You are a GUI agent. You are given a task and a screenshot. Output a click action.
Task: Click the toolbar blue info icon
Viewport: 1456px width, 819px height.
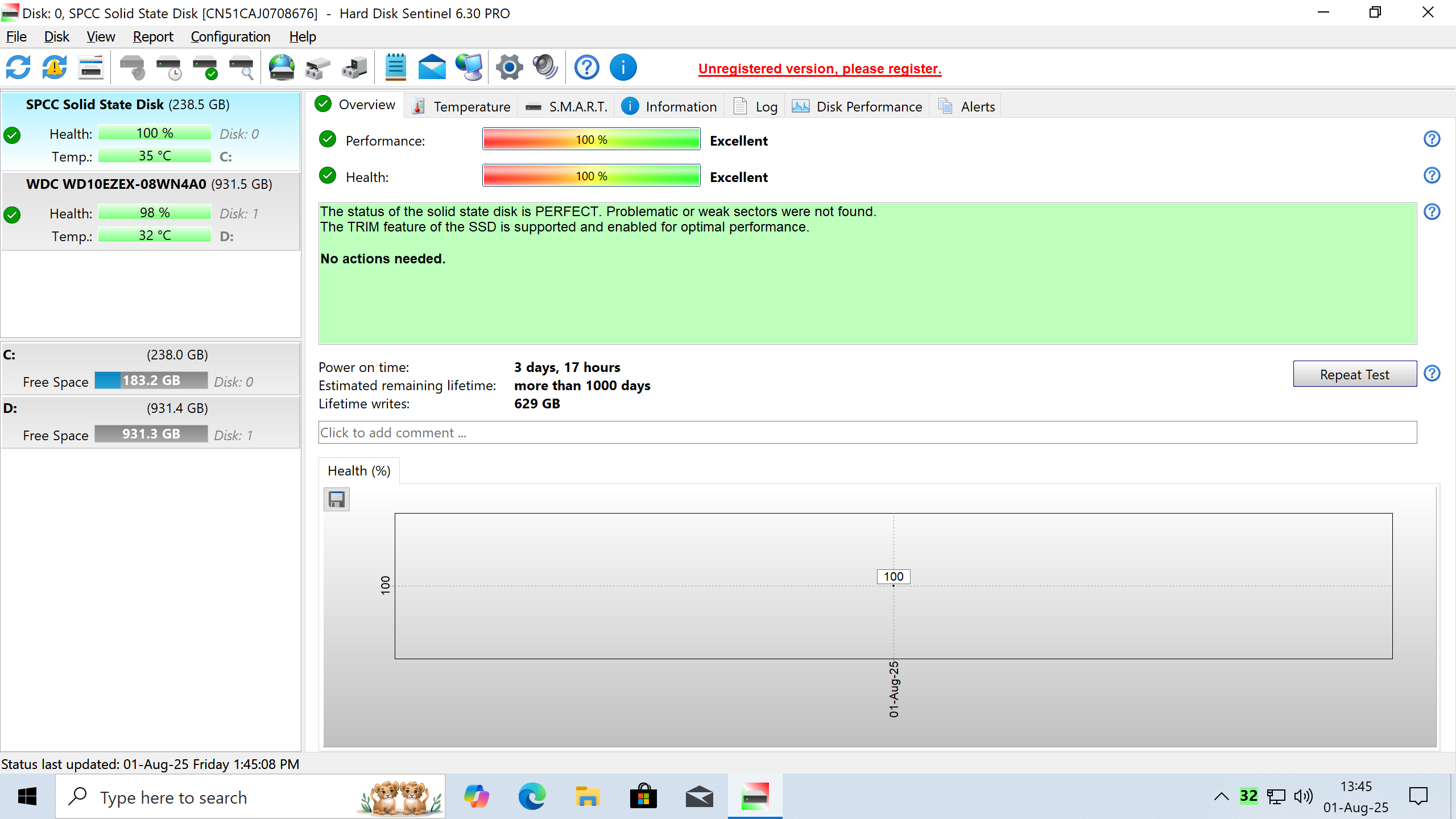pyautogui.click(x=623, y=68)
